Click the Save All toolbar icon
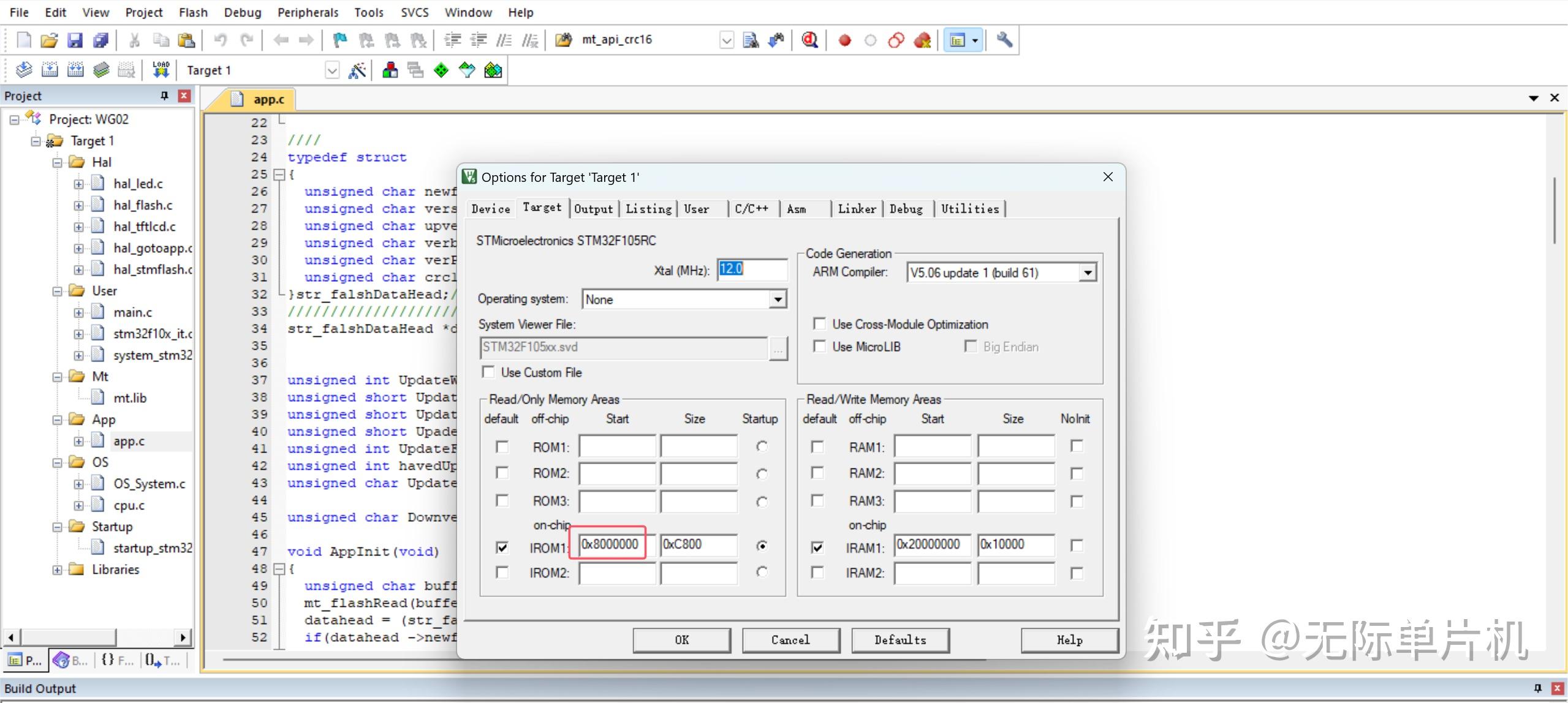 (100, 40)
